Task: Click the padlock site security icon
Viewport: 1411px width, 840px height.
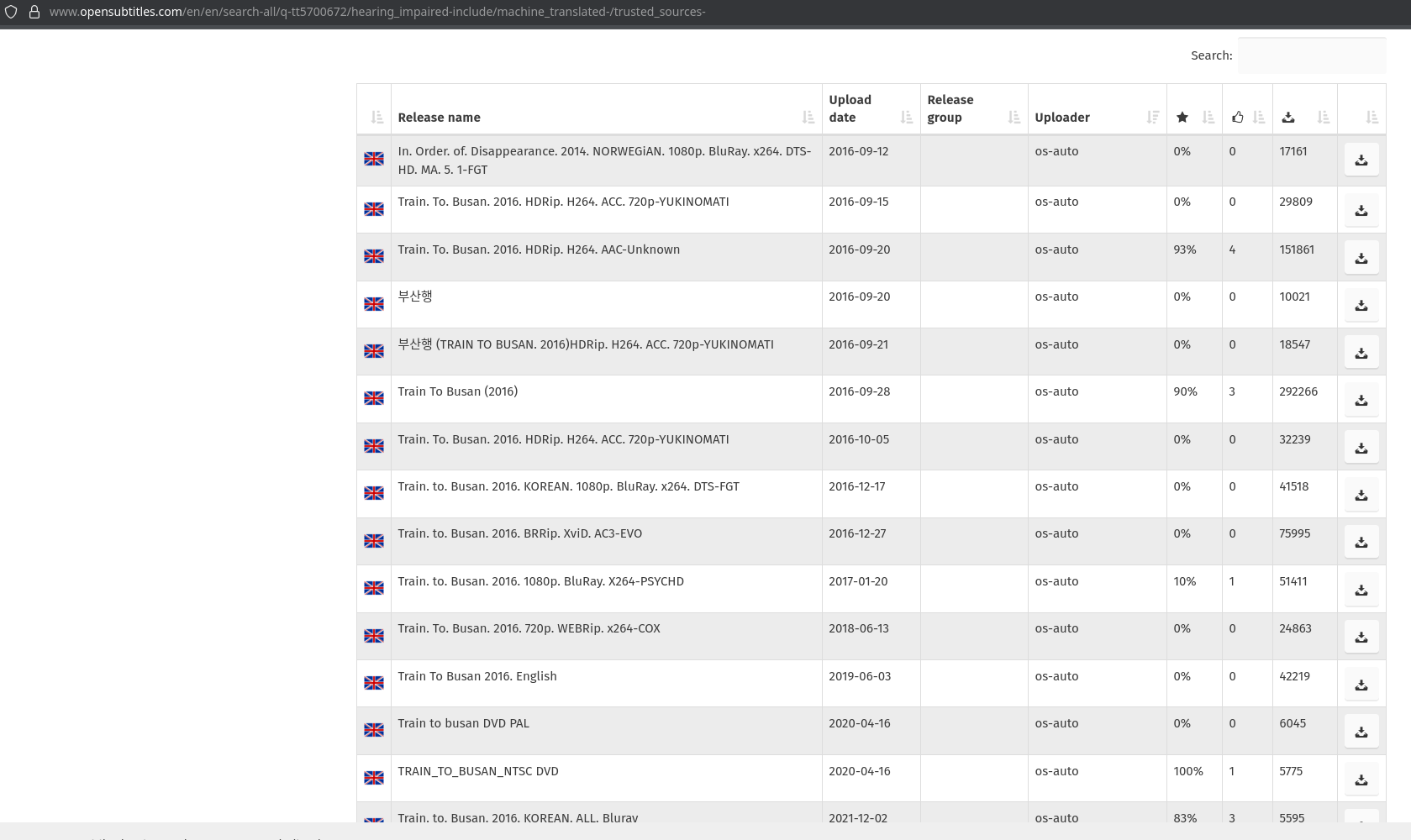Action: coord(34,12)
